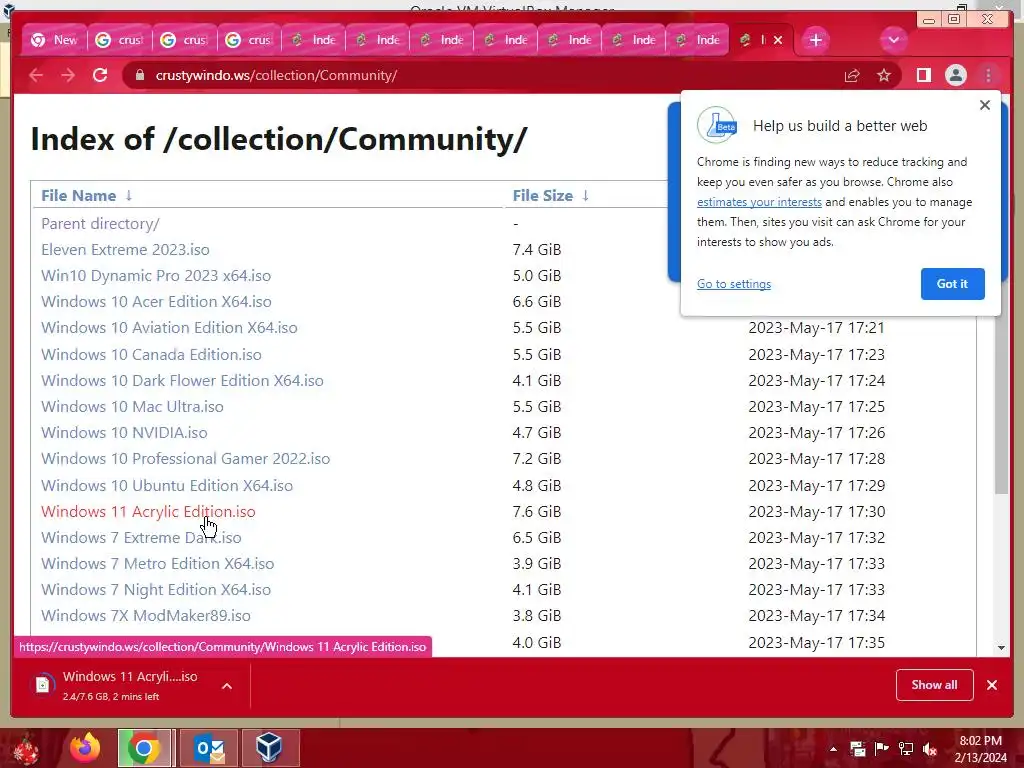Open the network tray icon
The height and width of the screenshot is (768, 1024).
[x=906, y=749]
